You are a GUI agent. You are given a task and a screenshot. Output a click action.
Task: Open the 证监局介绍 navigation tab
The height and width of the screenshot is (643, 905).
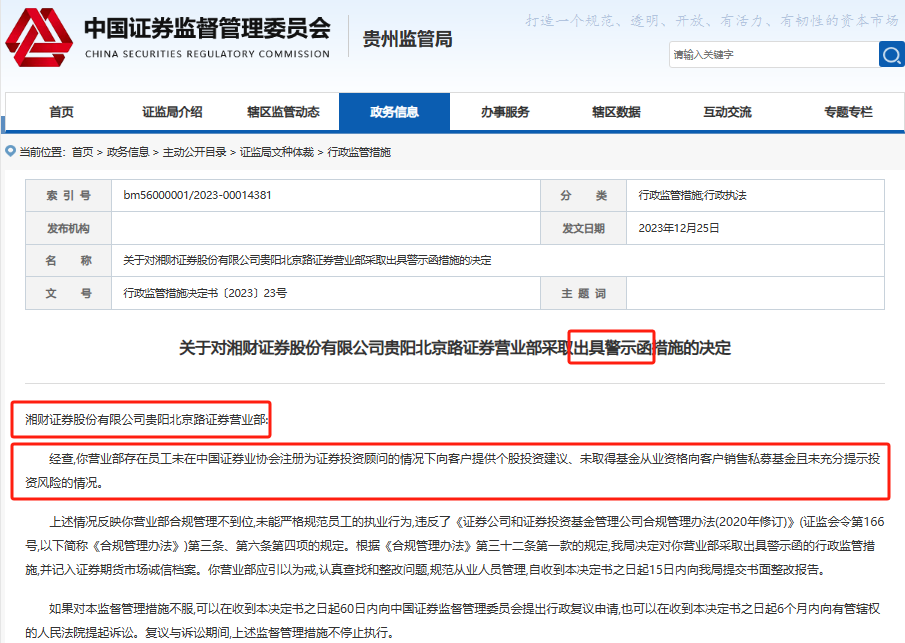point(172,112)
